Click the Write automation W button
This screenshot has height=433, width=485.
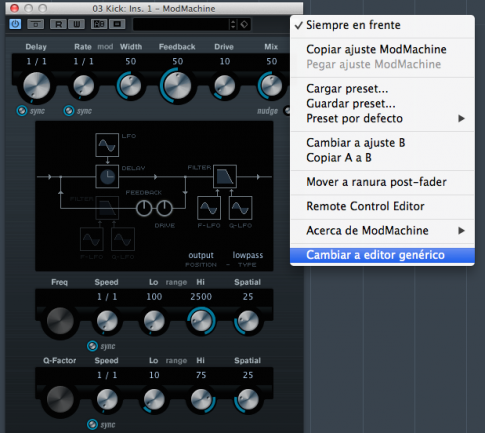[x=76, y=24]
